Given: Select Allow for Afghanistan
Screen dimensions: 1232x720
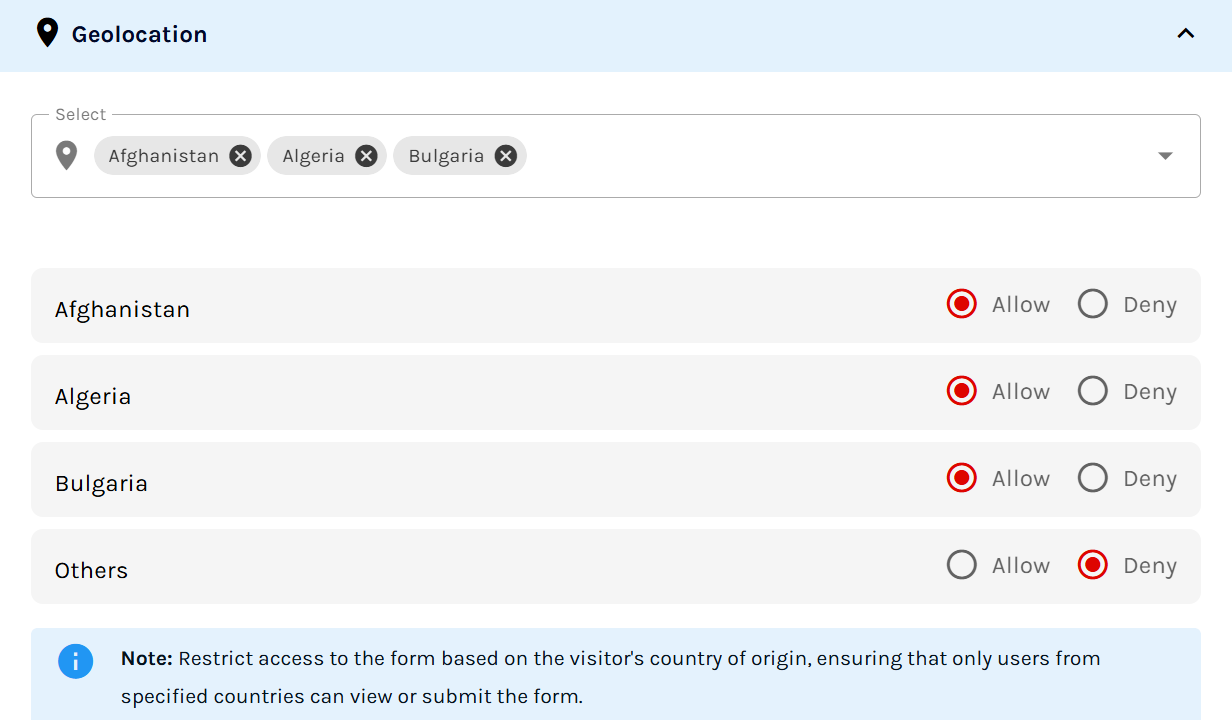Looking at the screenshot, I should click(x=962, y=304).
